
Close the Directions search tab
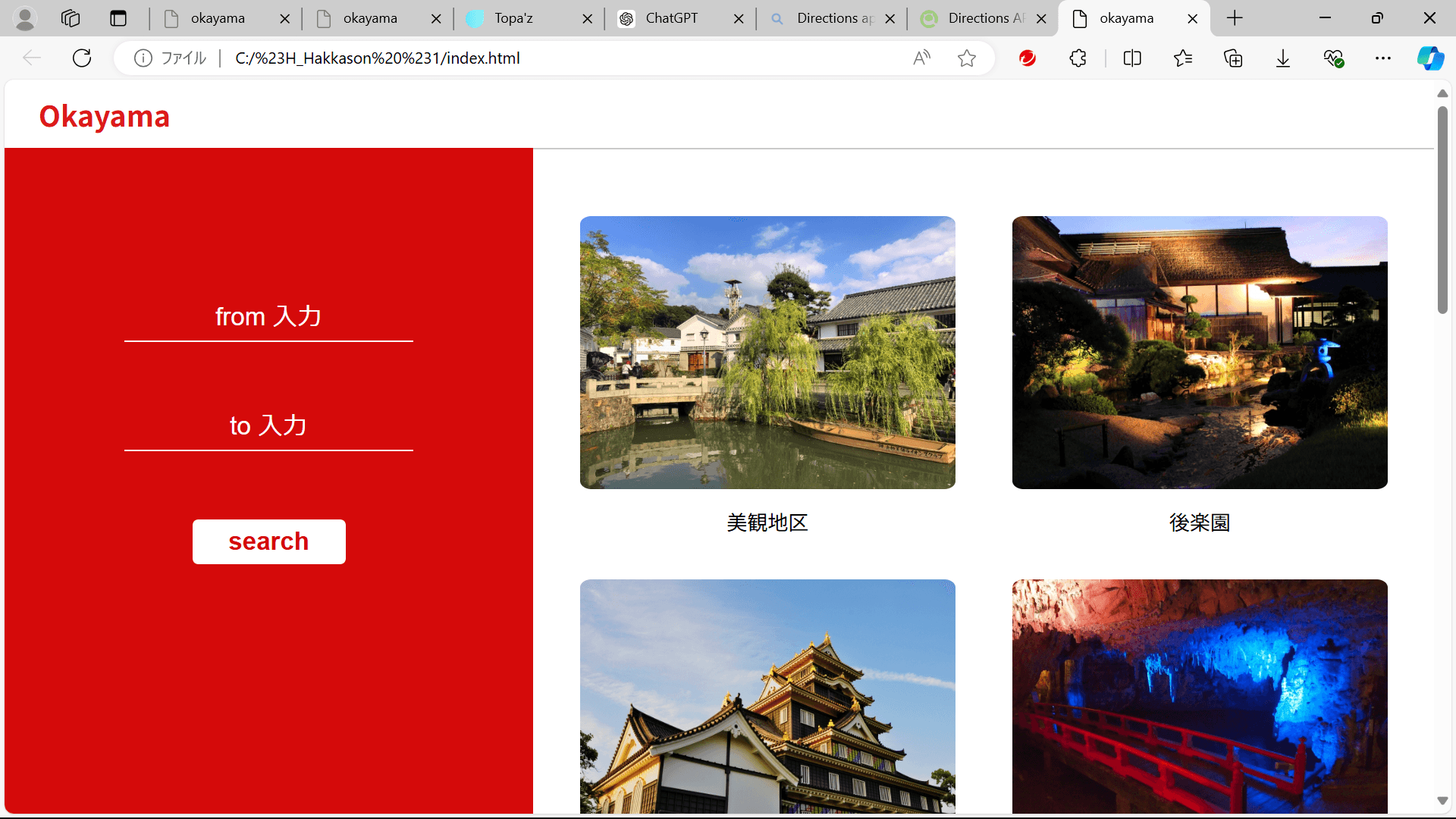pos(890,19)
